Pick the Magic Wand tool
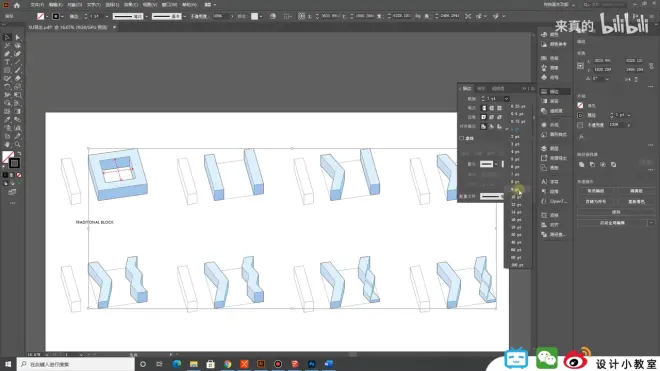Screen dimensions: 660x371 coord(7,45)
